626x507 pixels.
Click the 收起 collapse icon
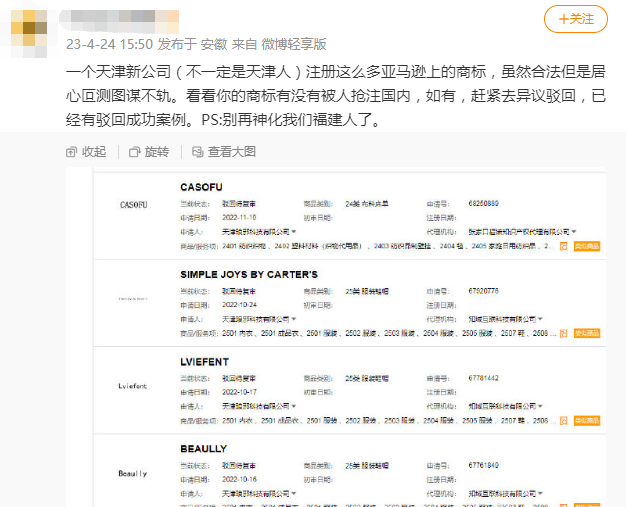71,152
